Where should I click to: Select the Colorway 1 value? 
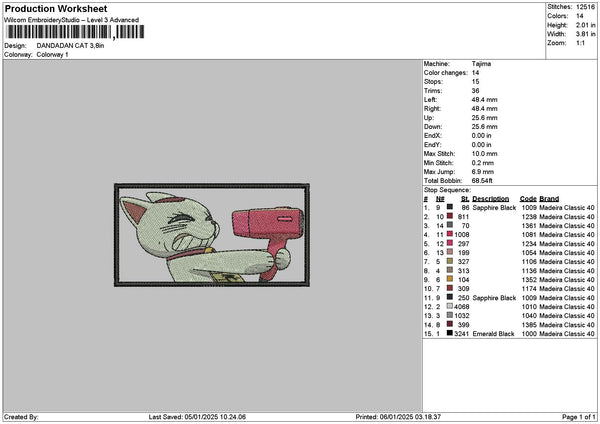pyautogui.click(x=52, y=55)
